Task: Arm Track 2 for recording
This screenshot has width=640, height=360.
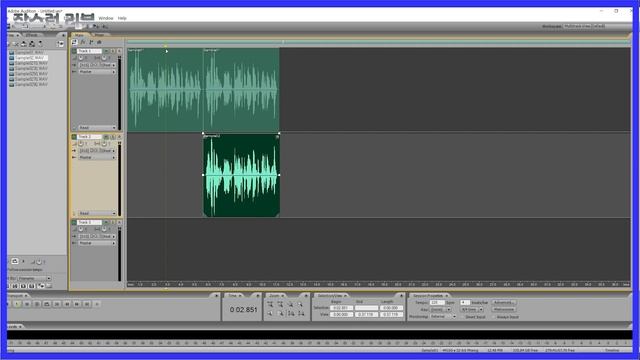Action: coord(119,137)
